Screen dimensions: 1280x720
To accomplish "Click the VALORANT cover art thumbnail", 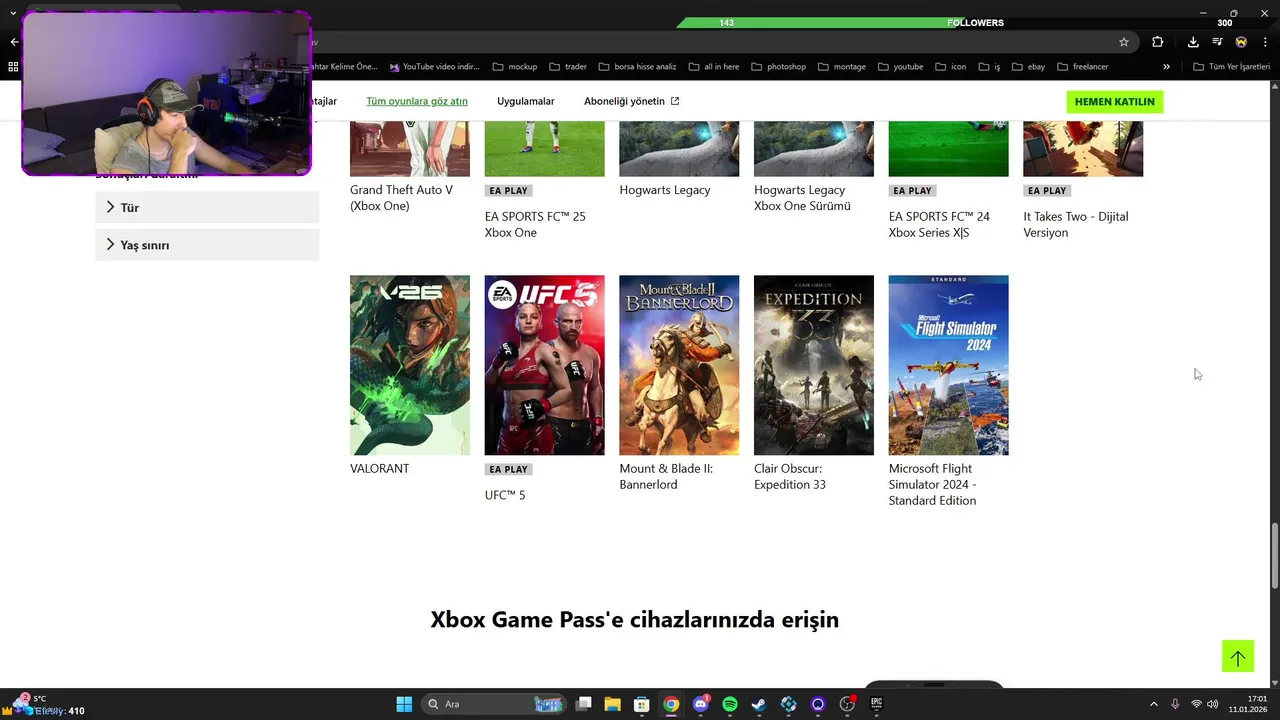I will (410, 365).
